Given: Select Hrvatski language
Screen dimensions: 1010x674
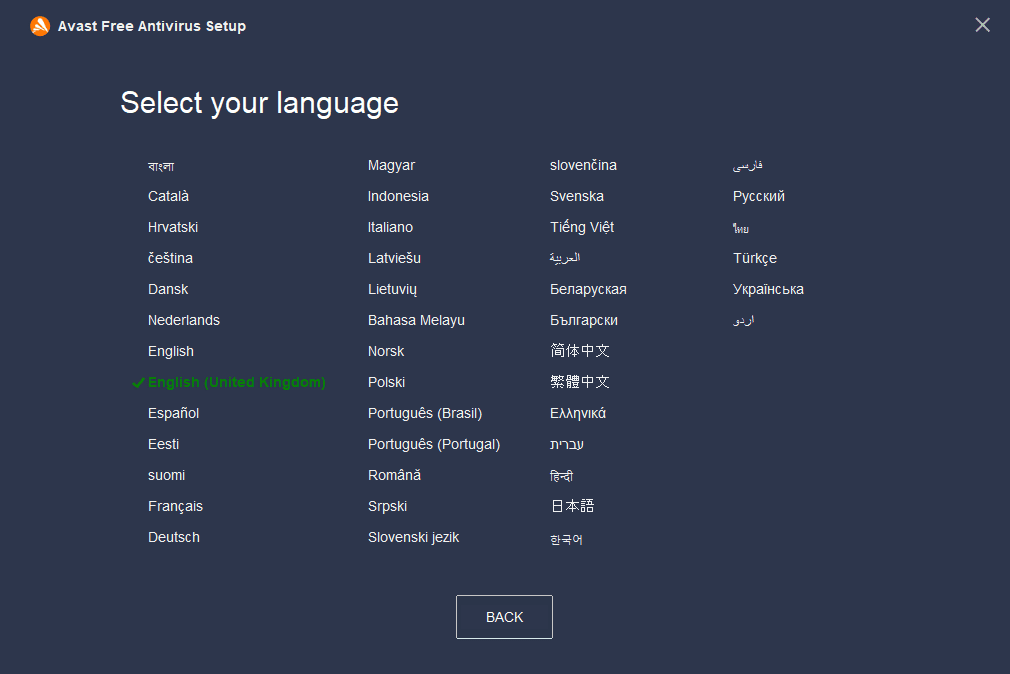Looking at the screenshot, I should pos(173,227).
